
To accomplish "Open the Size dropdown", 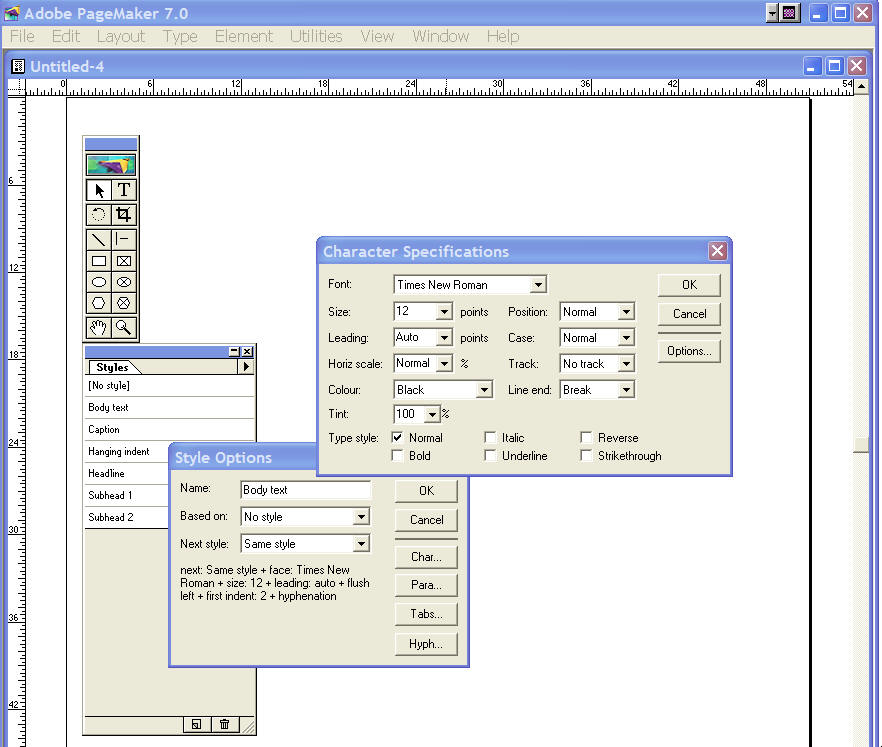I will (x=444, y=311).
